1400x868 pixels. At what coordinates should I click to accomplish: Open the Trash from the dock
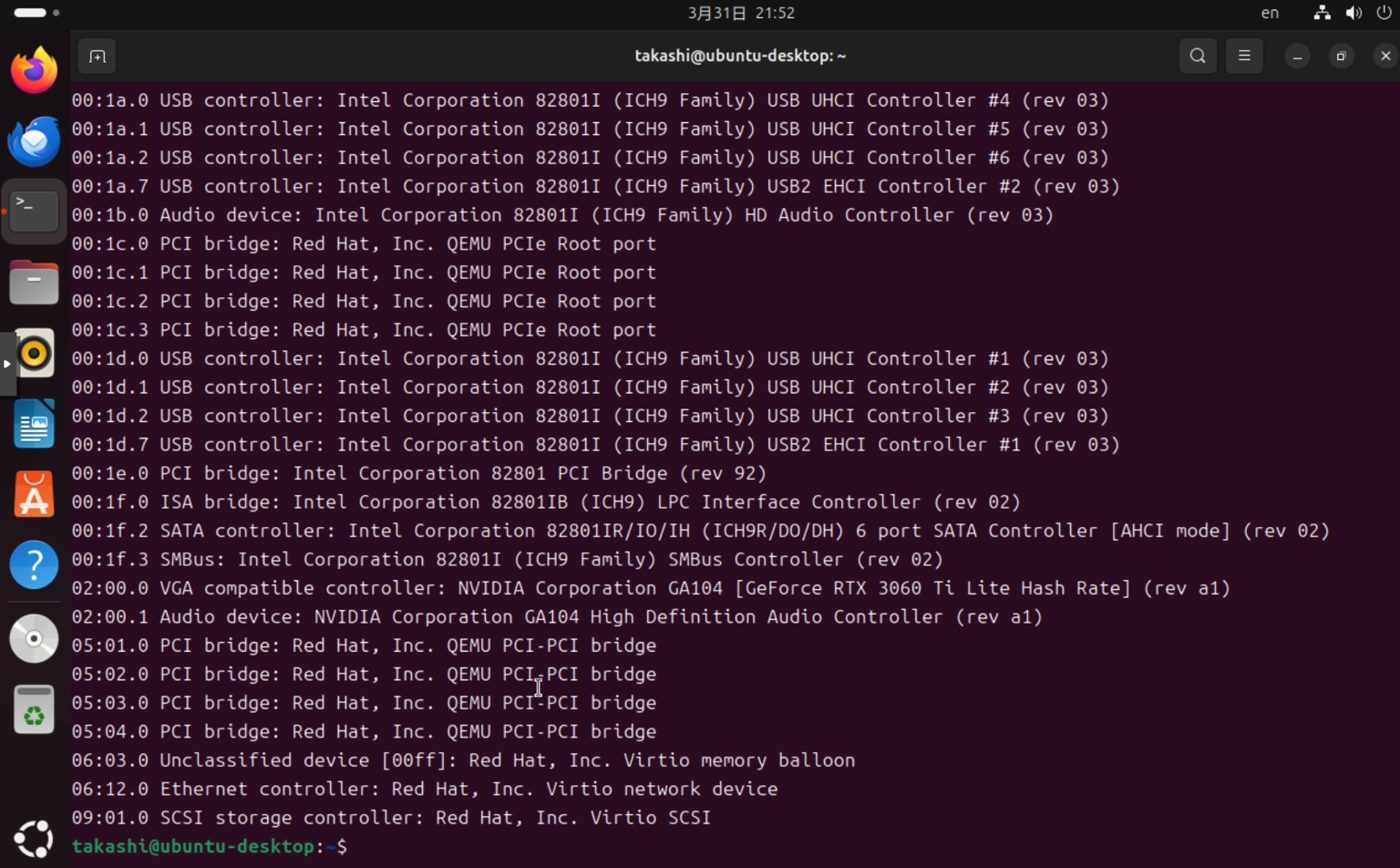[x=34, y=709]
